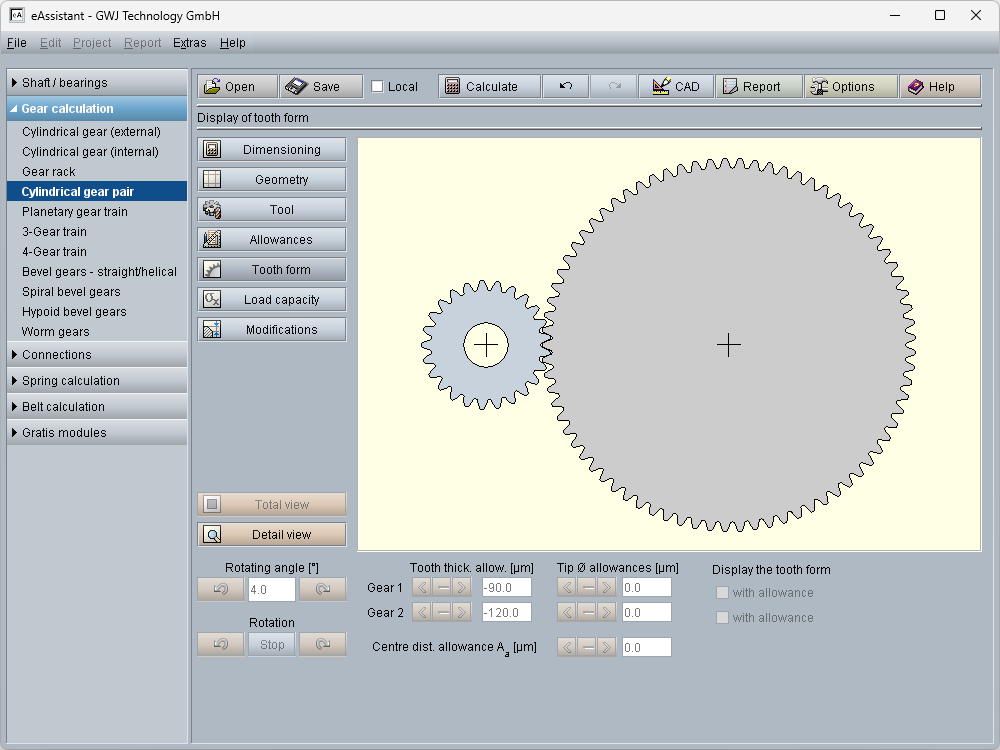Viewport: 1000px width, 750px height.
Task: Open the CAD export tool
Action: [x=676, y=87]
